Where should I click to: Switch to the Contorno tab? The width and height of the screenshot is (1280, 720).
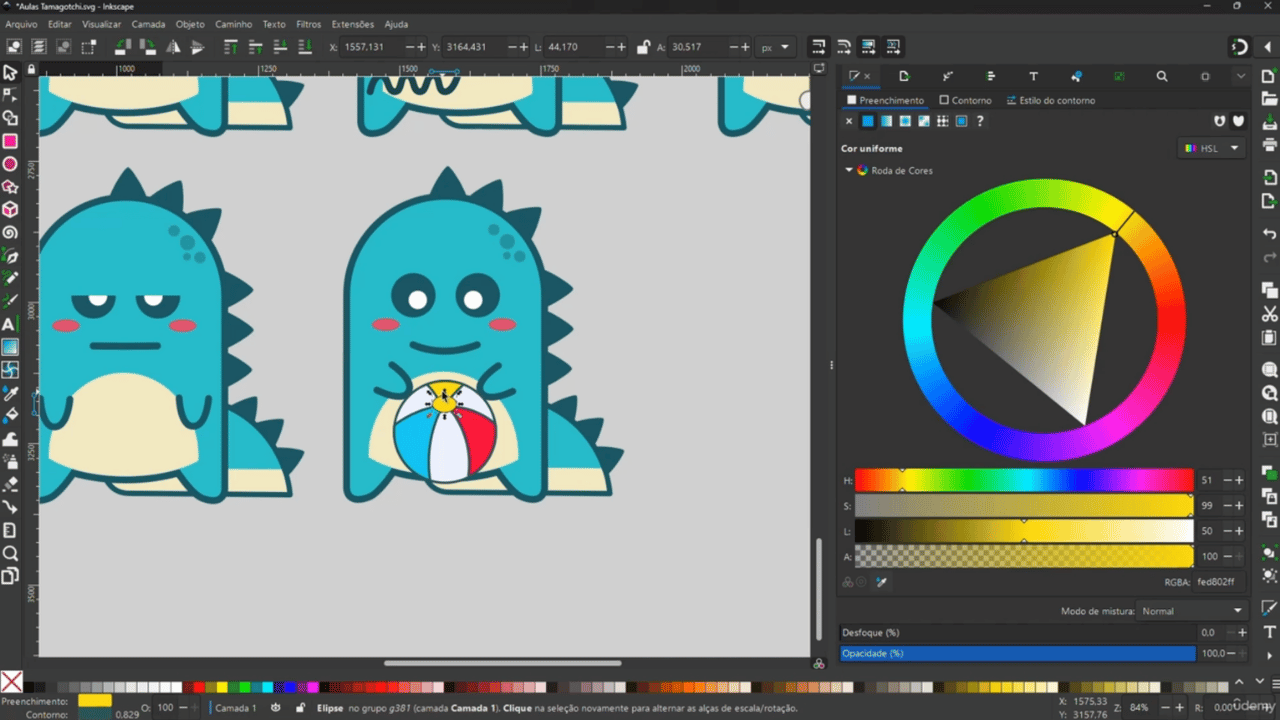[966, 100]
